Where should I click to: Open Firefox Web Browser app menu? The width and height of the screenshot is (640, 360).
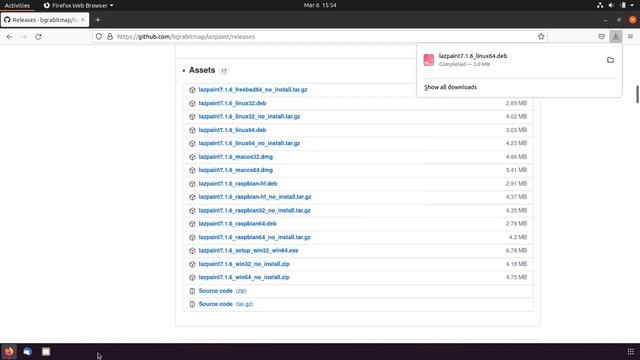click(78, 5)
